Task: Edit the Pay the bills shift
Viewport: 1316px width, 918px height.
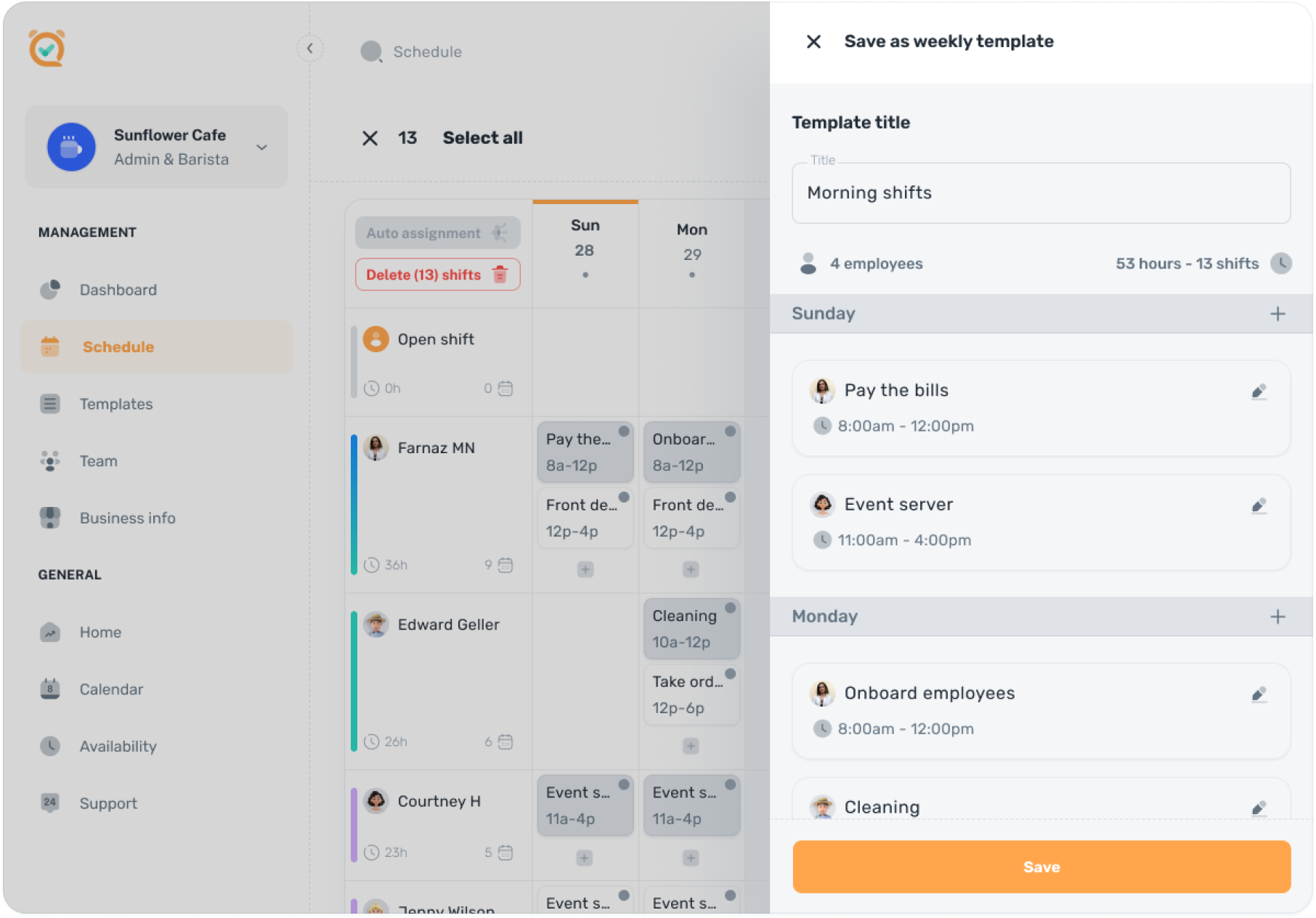Action: (x=1259, y=392)
